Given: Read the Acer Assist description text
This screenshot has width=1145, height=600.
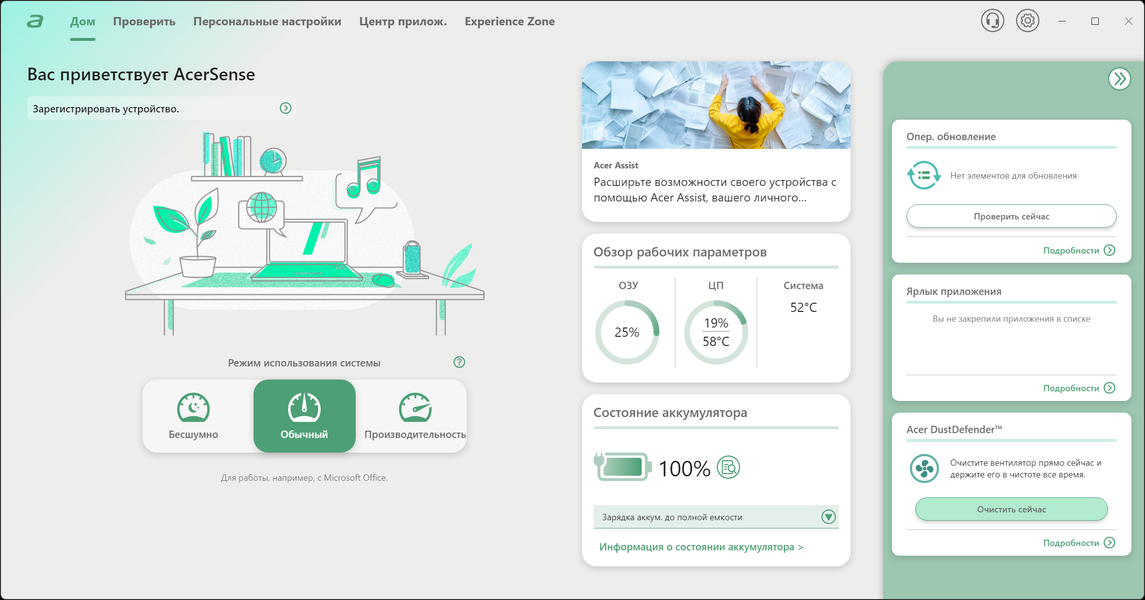Looking at the screenshot, I should (x=715, y=190).
